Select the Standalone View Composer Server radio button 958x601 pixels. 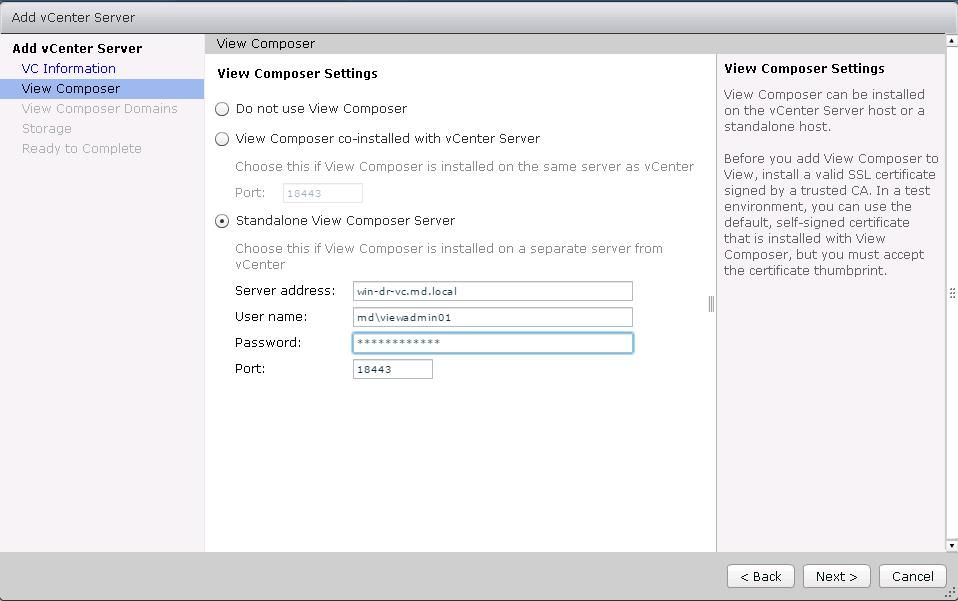[x=222, y=221]
